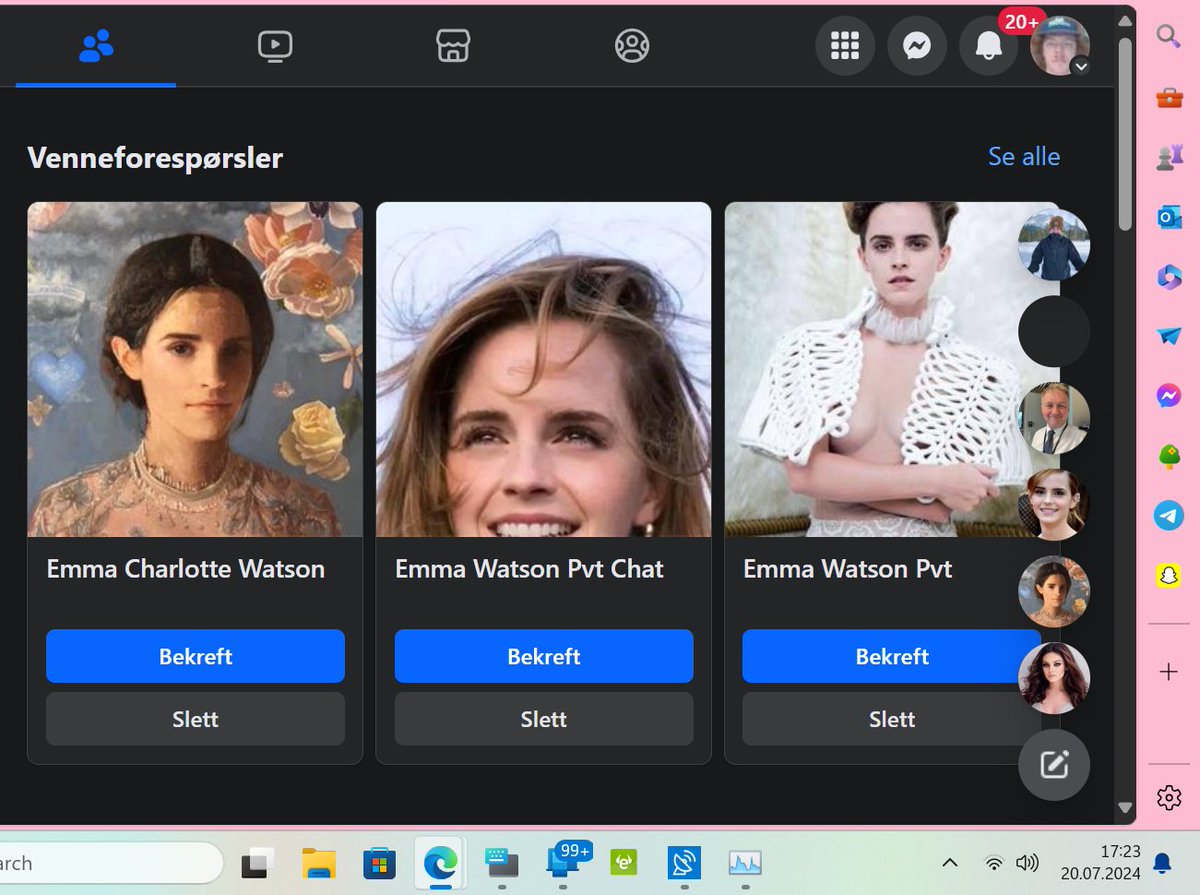Confirm Emma Charlotte Watson's friend request

[195, 656]
